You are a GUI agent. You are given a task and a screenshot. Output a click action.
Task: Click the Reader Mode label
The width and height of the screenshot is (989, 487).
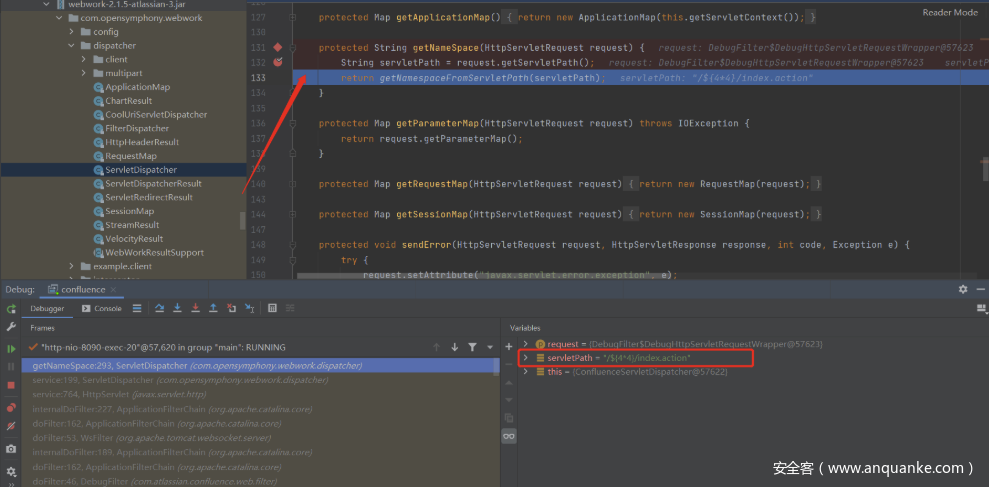click(x=950, y=12)
